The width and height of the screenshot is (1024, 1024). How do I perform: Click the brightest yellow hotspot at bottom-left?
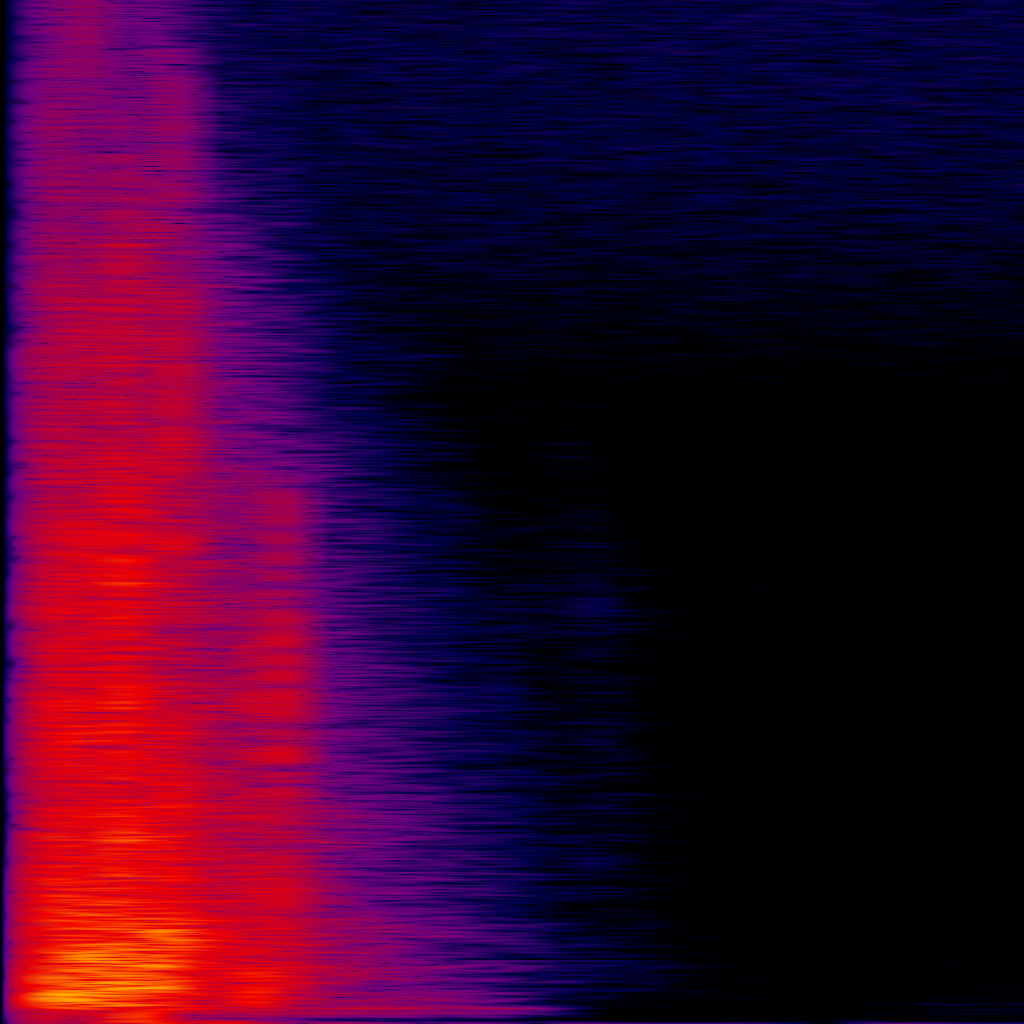60,996
